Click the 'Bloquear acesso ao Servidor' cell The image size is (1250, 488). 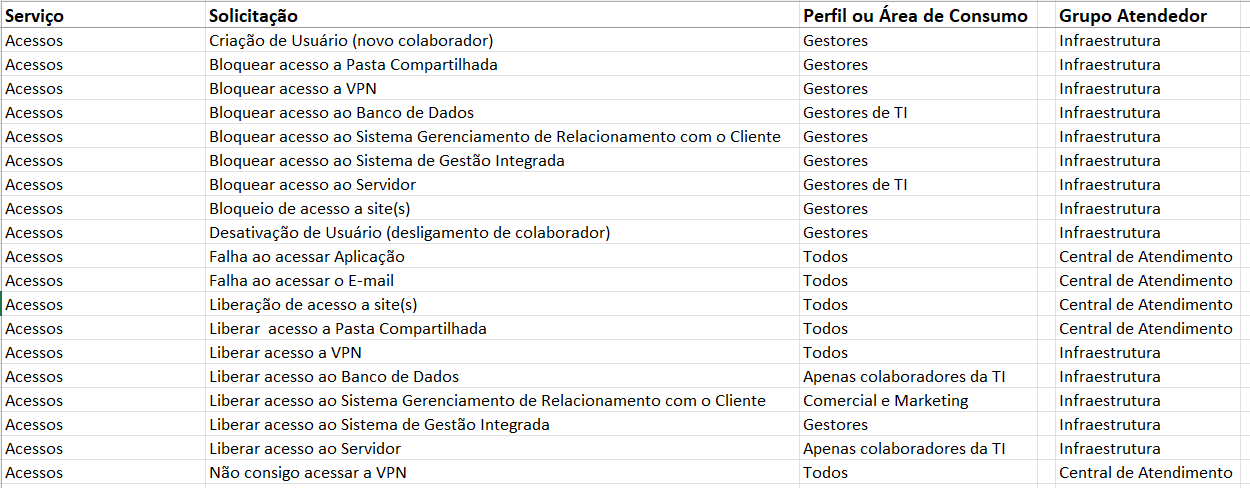tap(312, 185)
